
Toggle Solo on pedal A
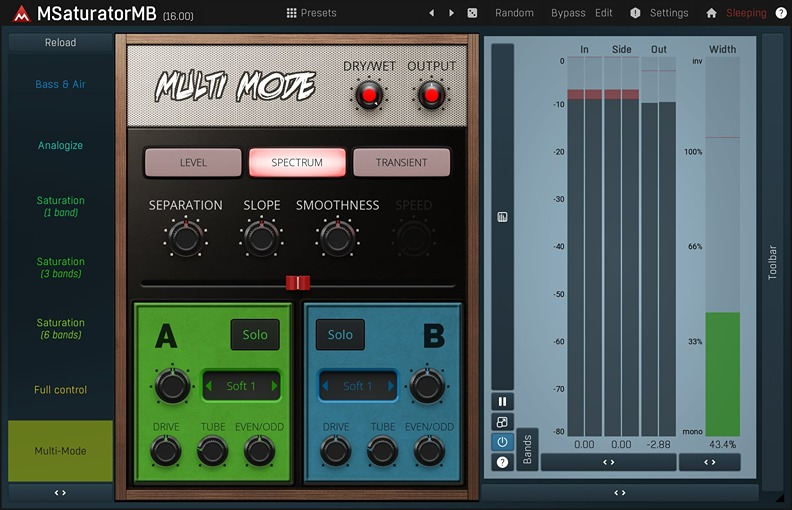pyautogui.click(x=255, y=334)
